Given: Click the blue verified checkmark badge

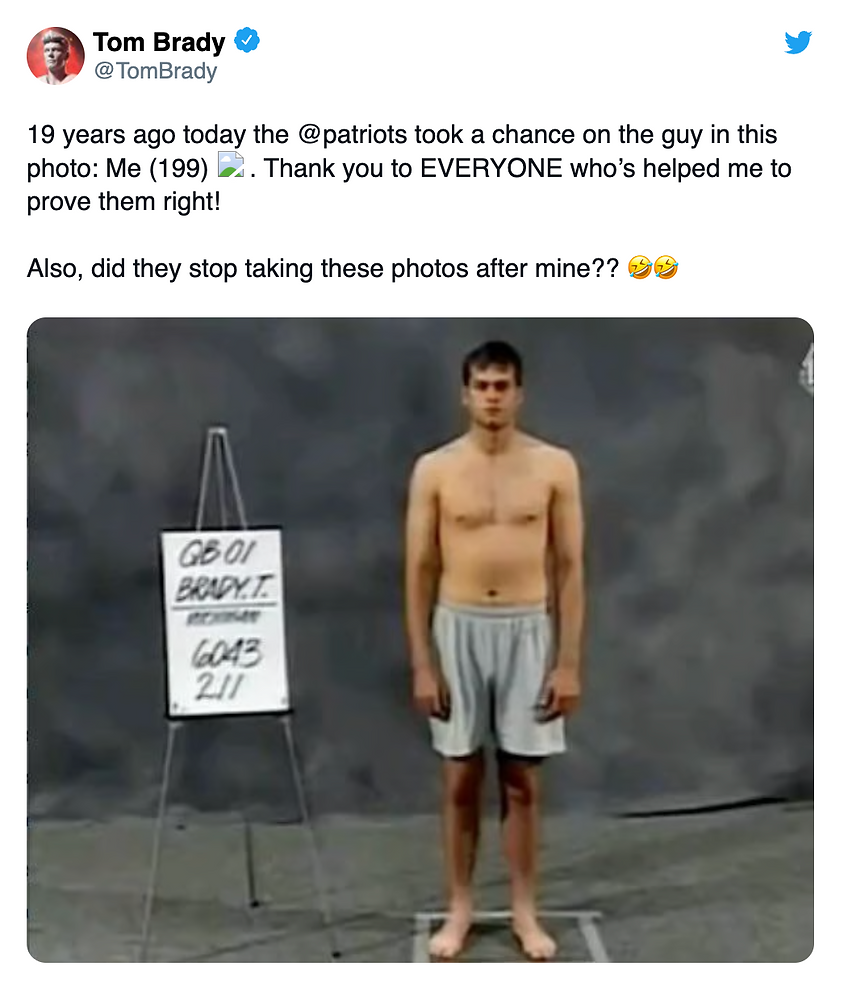Looking at the screenshot, I should point(247,41).
